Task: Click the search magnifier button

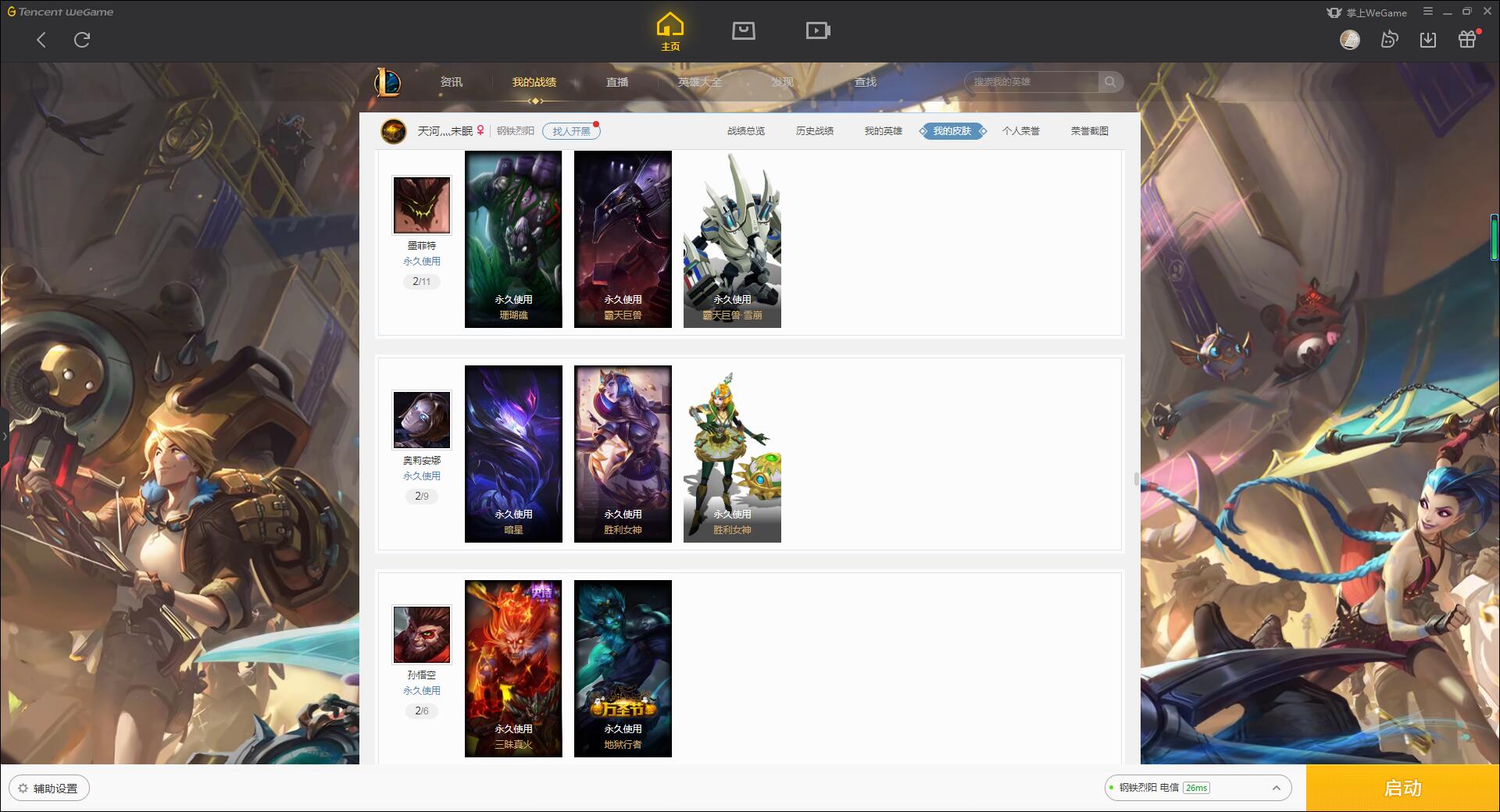Action: (x=1110, y=82)
